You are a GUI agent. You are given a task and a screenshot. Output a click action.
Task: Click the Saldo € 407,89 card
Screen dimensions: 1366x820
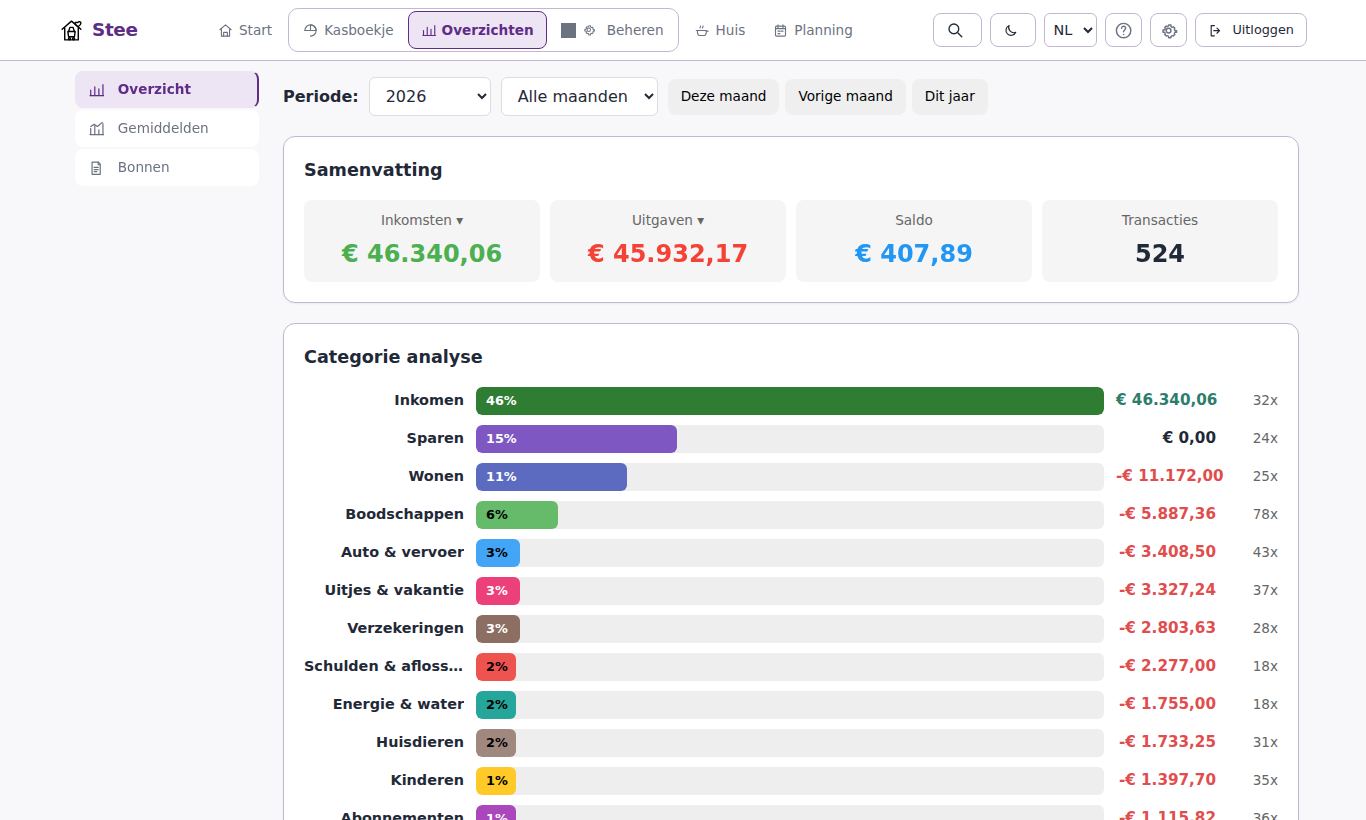point(914,241)
